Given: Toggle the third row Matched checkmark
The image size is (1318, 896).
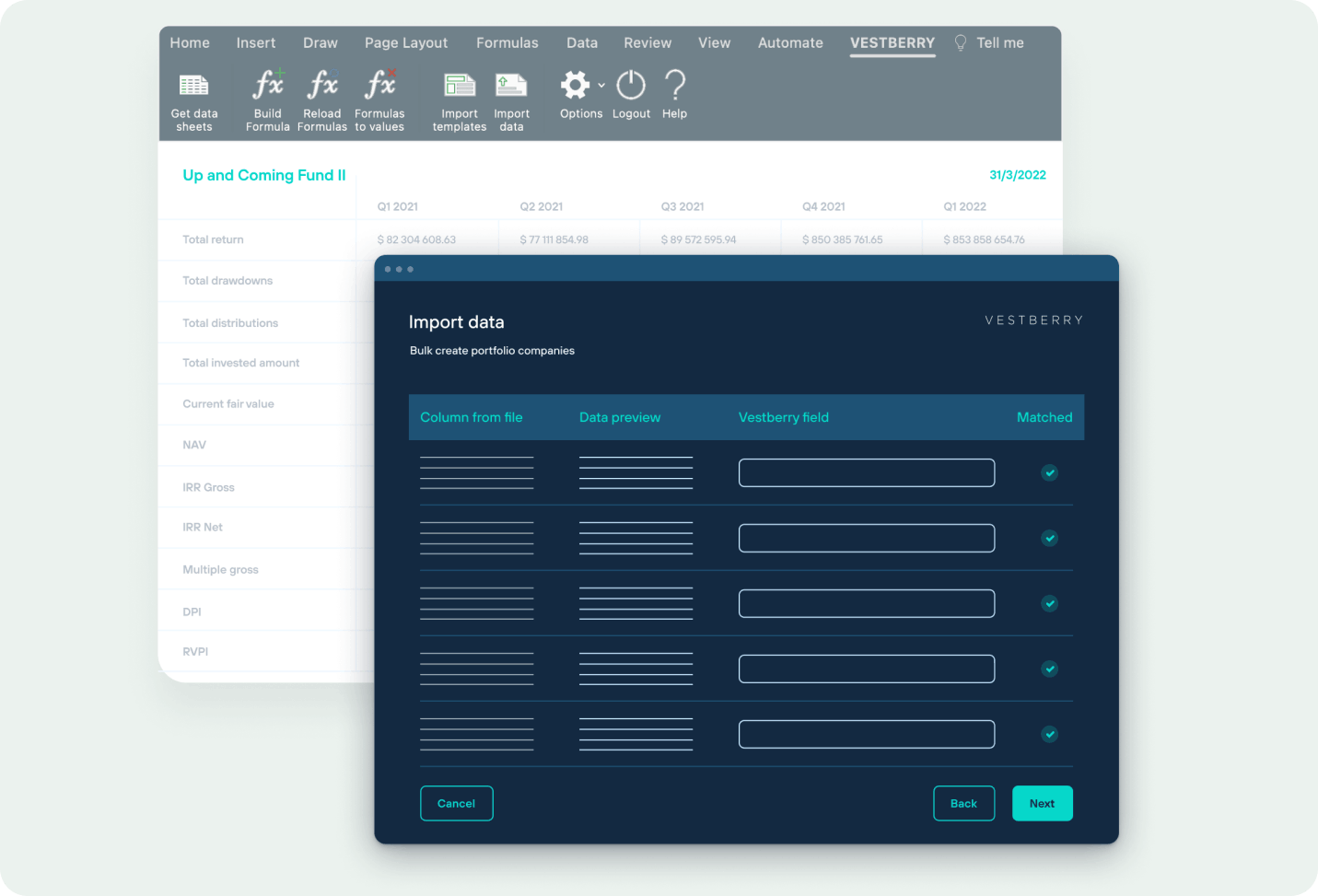Looking at the screenshot, I should click(x=1049, y=603).
